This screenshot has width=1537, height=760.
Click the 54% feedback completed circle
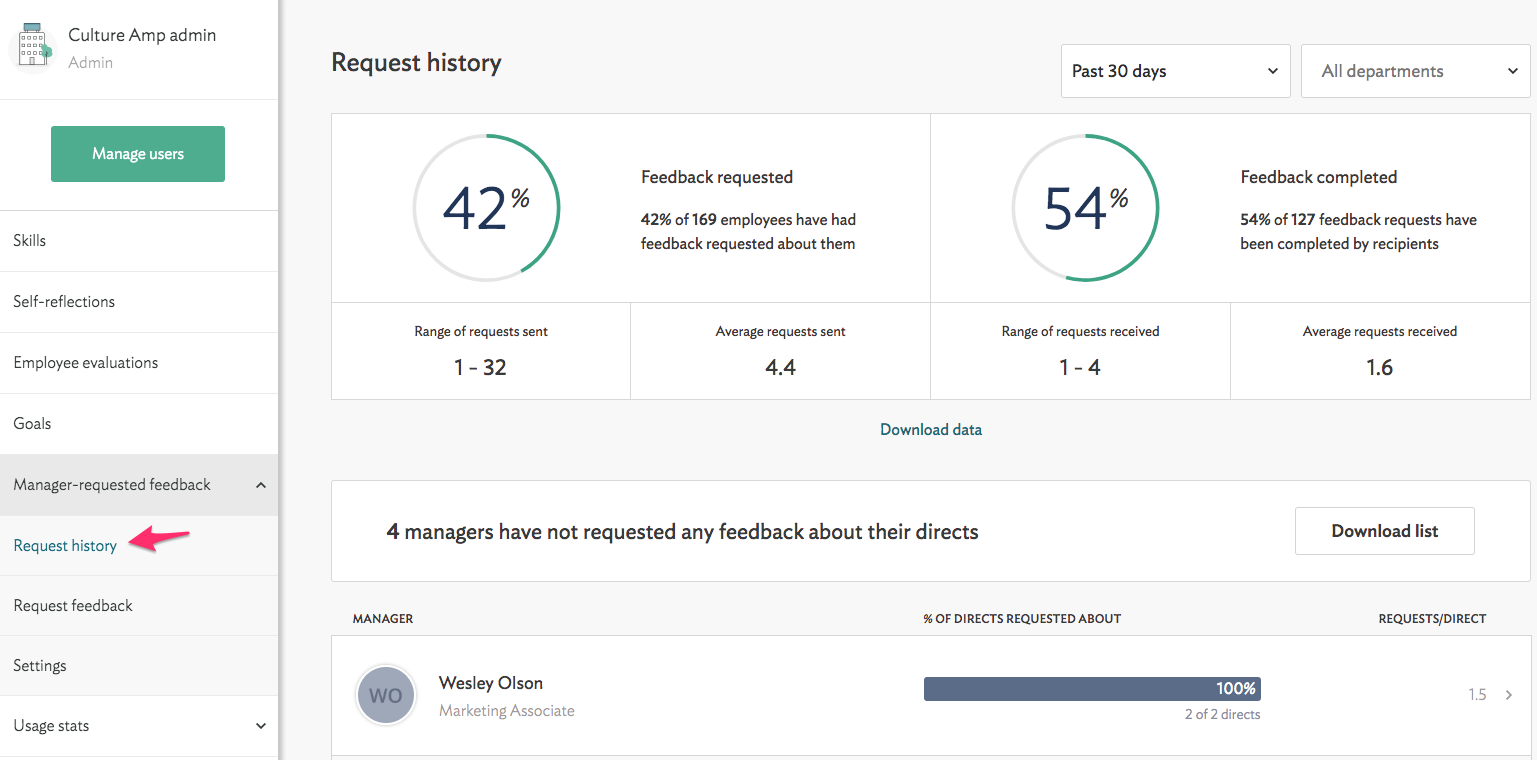1085,208
